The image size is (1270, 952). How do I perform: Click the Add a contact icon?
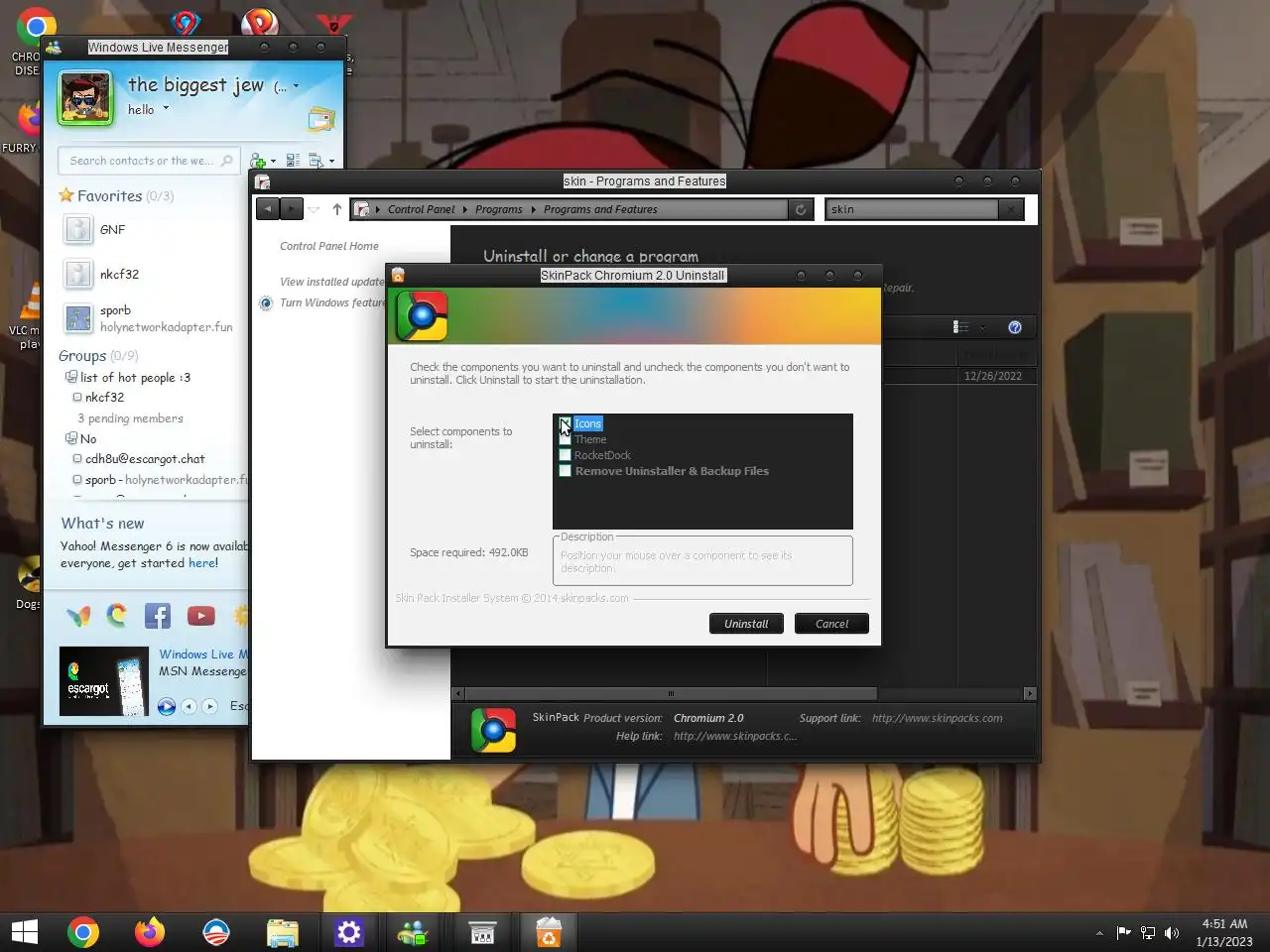258,161
